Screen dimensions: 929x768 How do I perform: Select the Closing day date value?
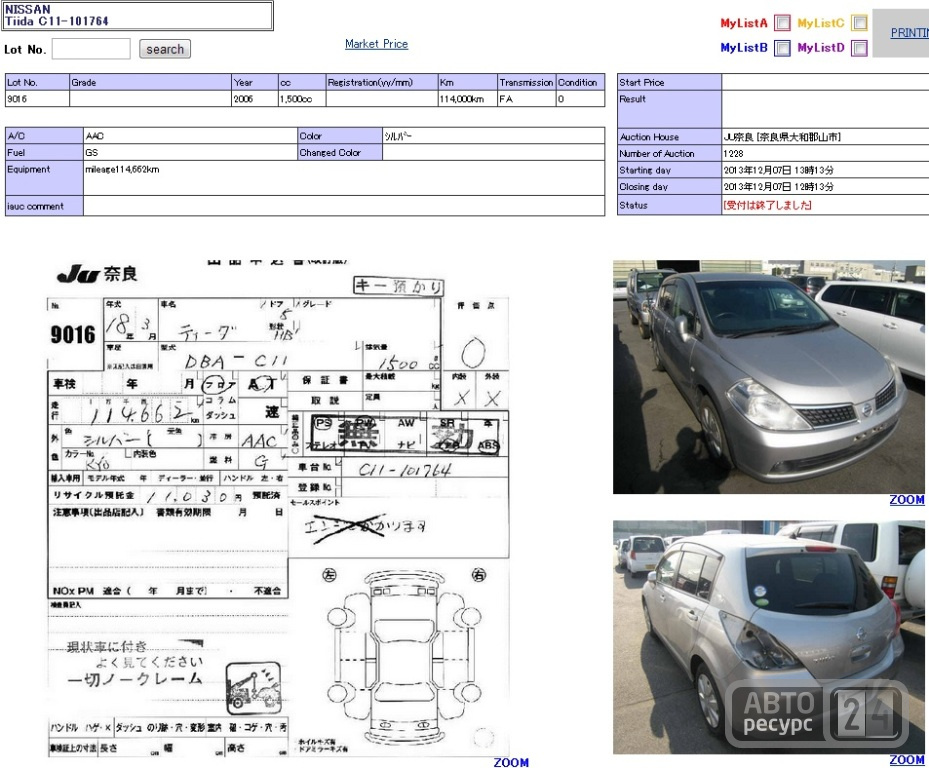click(x=779, y=187)
